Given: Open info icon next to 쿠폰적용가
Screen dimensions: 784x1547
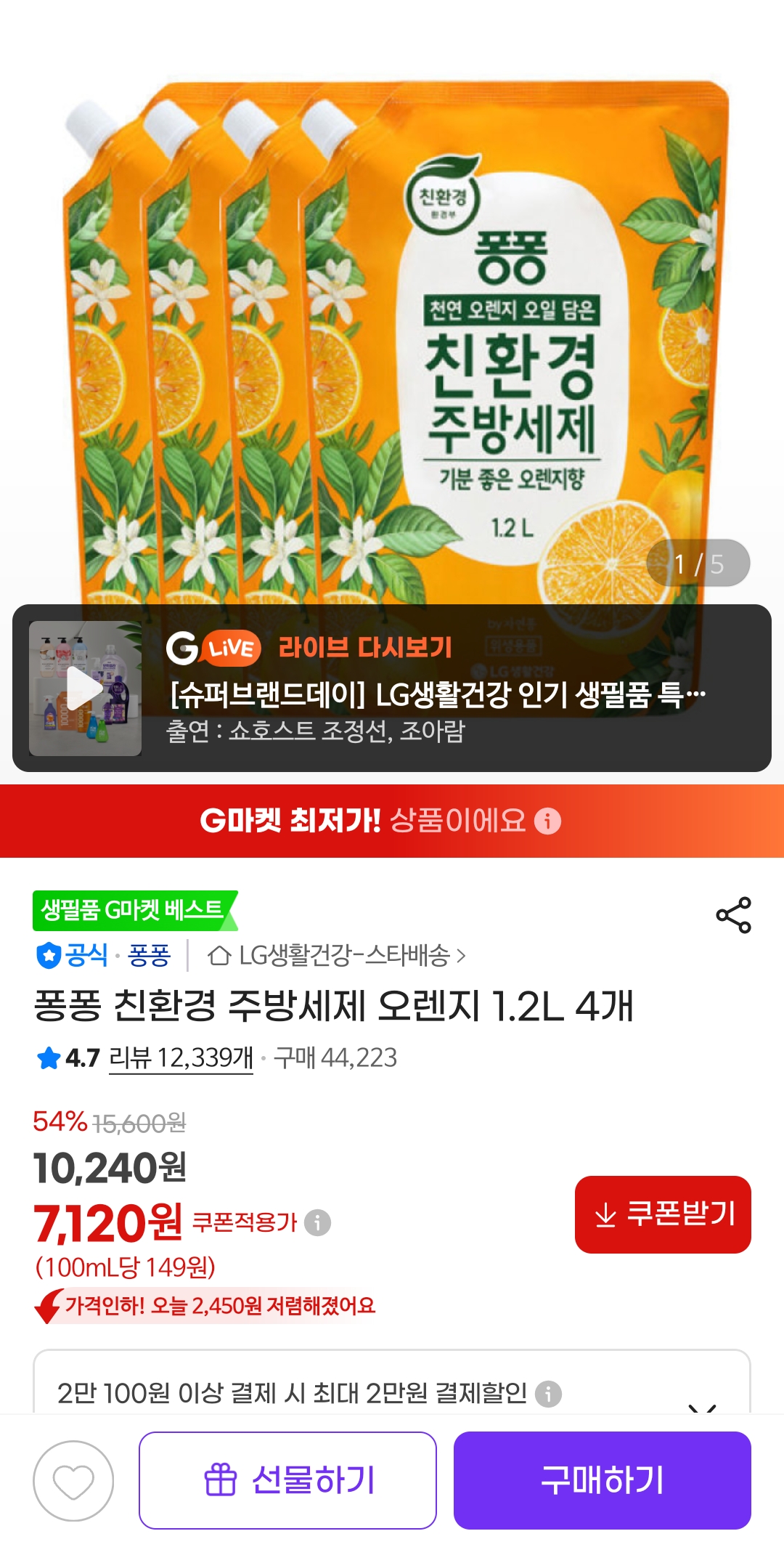Looking at the screenshot, I should [x=317, y=1222].
